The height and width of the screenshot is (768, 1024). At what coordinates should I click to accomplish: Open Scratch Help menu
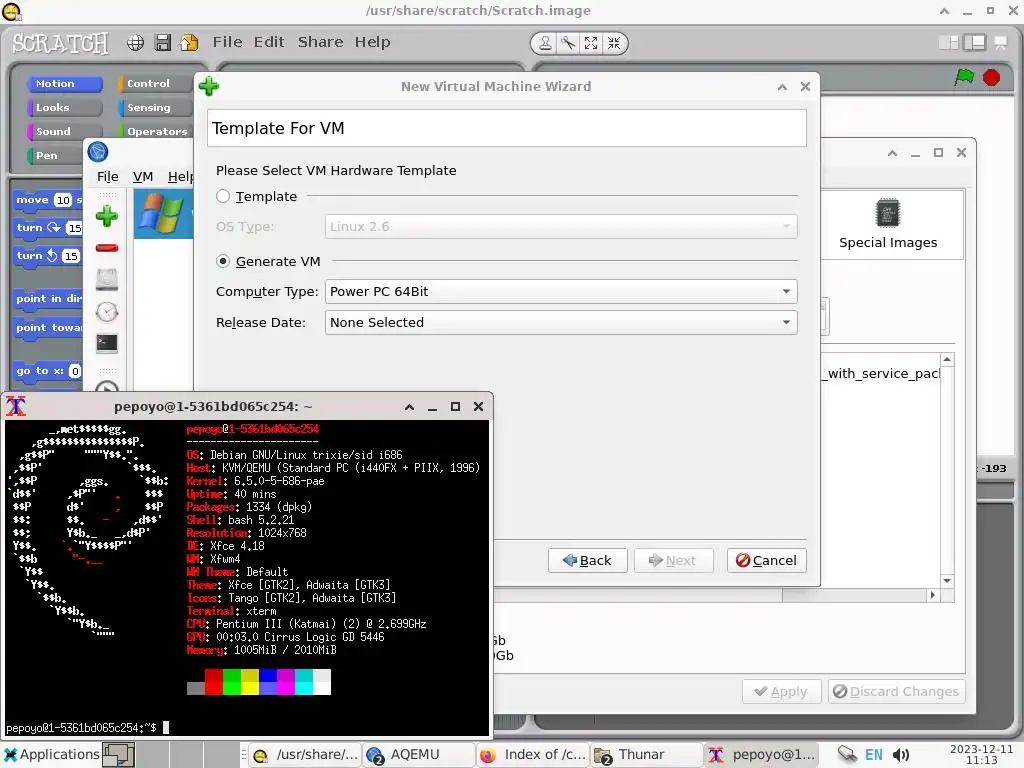click(x=372, y=42)
